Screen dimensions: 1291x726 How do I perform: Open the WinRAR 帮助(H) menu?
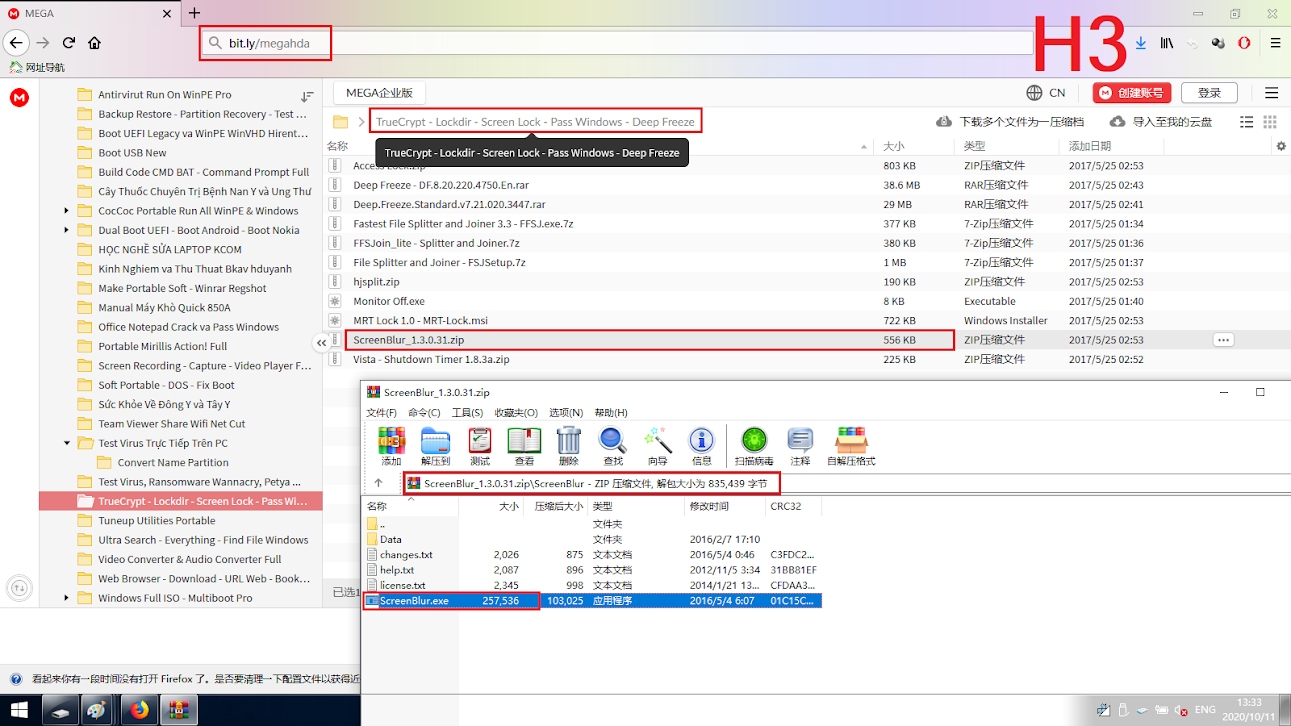[x=610, y=412]
